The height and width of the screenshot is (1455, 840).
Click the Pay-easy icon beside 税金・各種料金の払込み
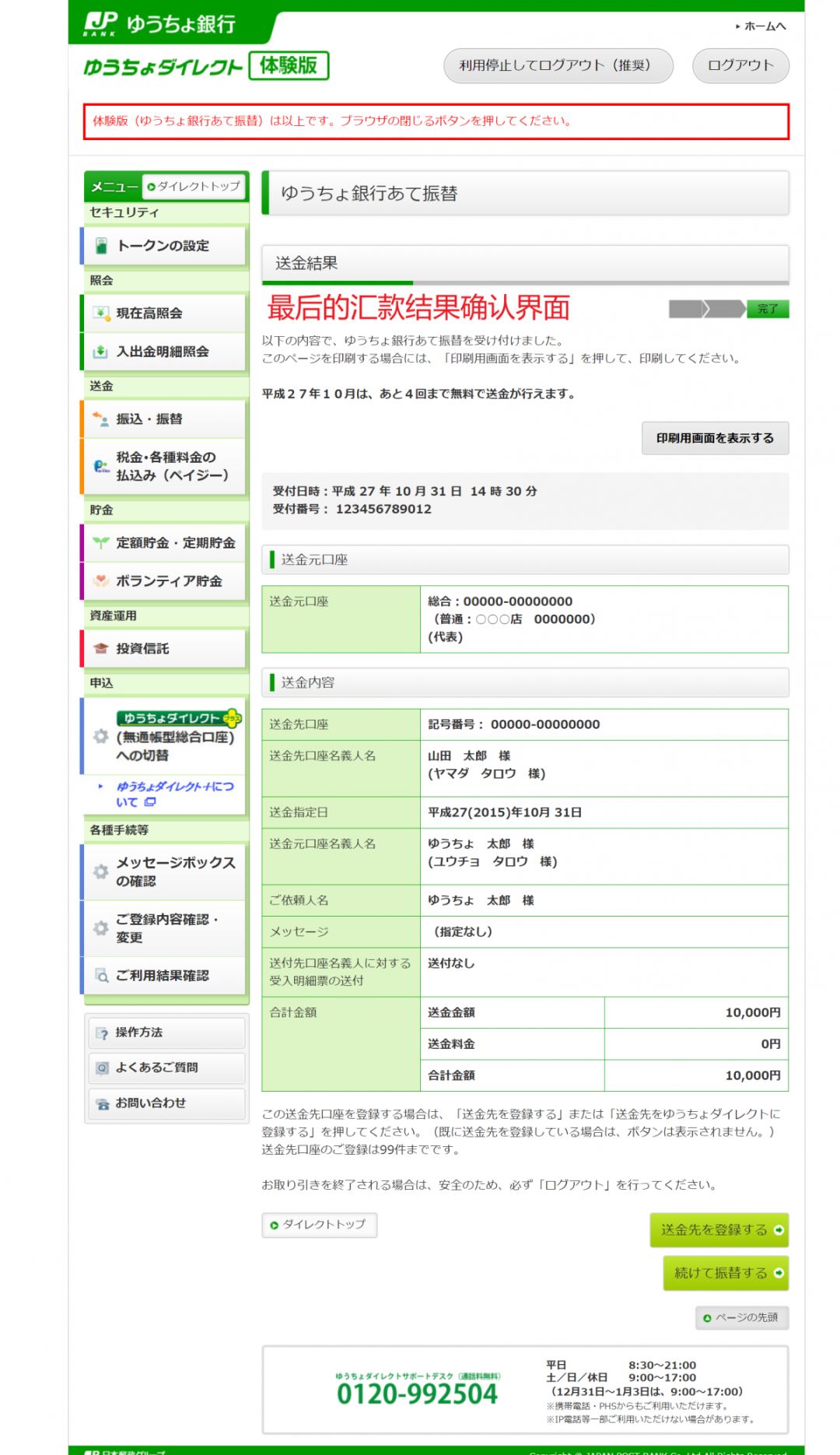click(x=101, y=466)
